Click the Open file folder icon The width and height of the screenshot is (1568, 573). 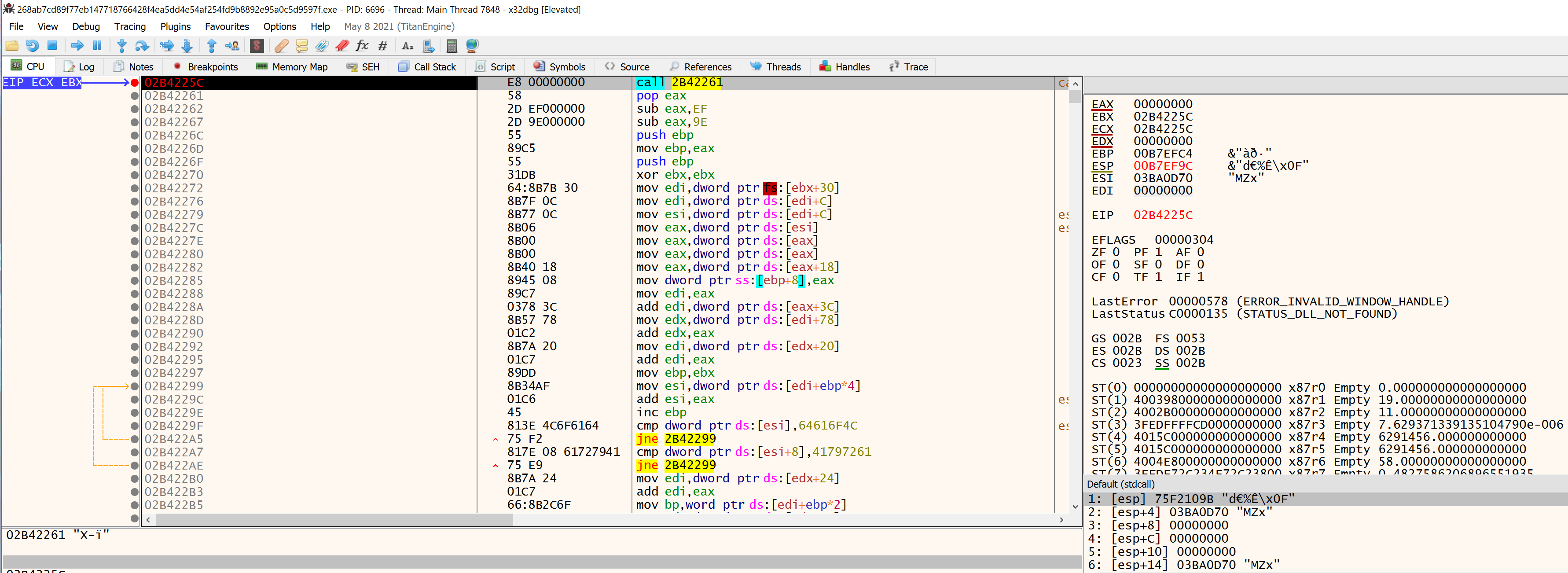coord(12,46)
